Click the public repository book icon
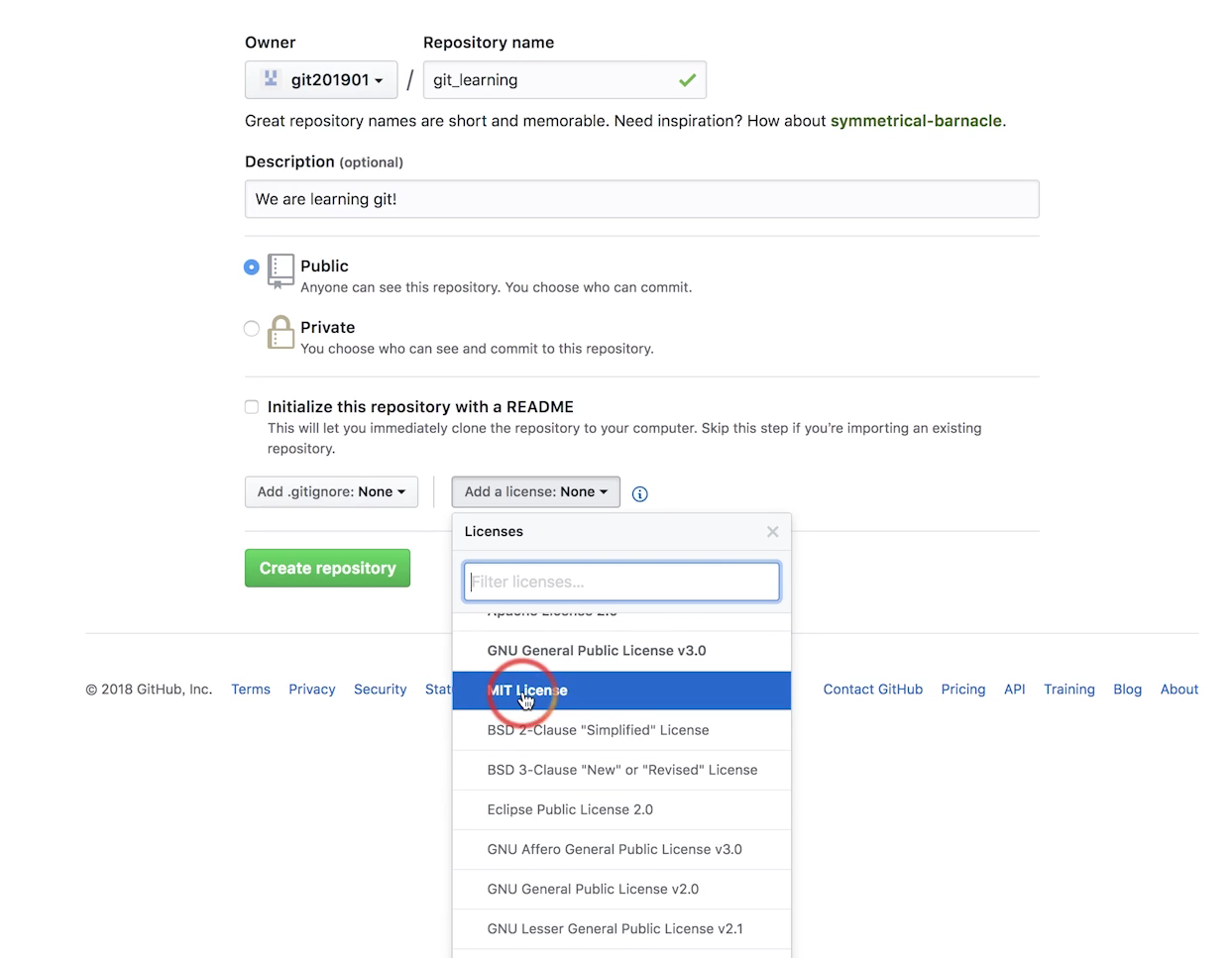Screen dimensions: 1232x958 click(x=280, y=271)
